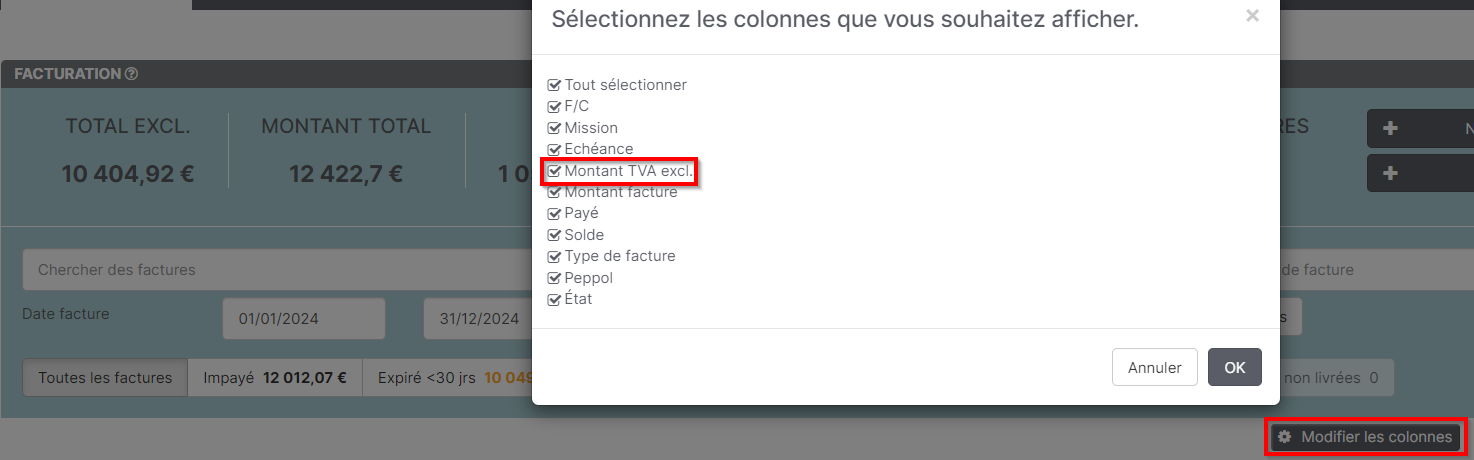Toggle the Tout sélectionner checkbox

point(554,85)
